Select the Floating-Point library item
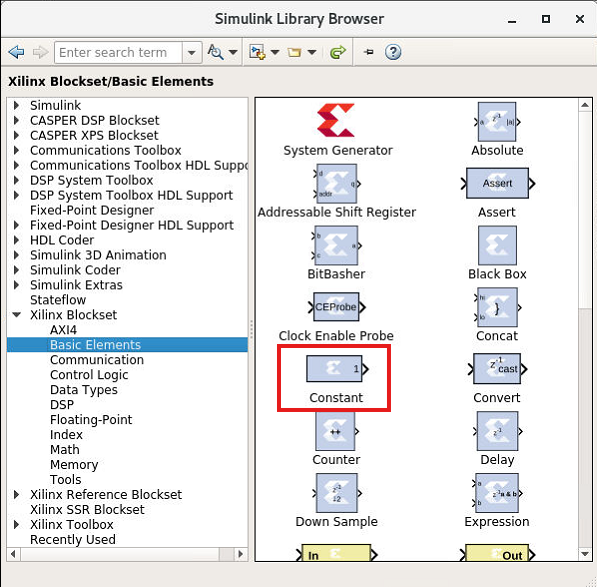Viewport: 597px width, 587px height. (91, 420)
